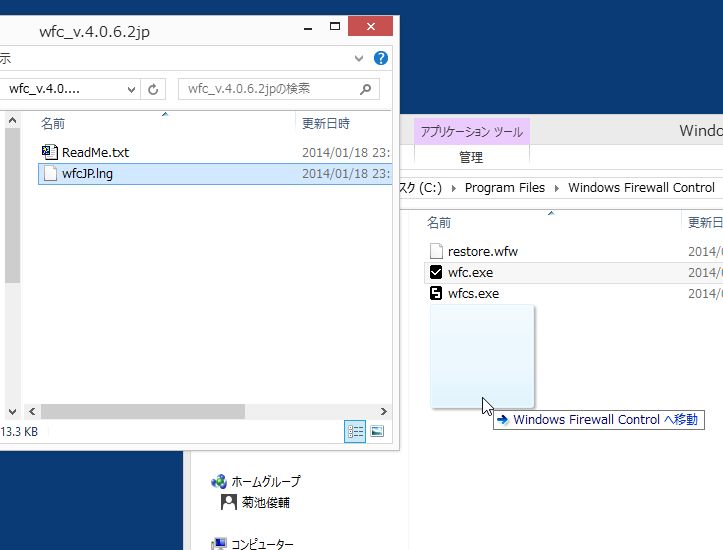
Task: Select the restore.wfw file name
Action: [483, 252]
